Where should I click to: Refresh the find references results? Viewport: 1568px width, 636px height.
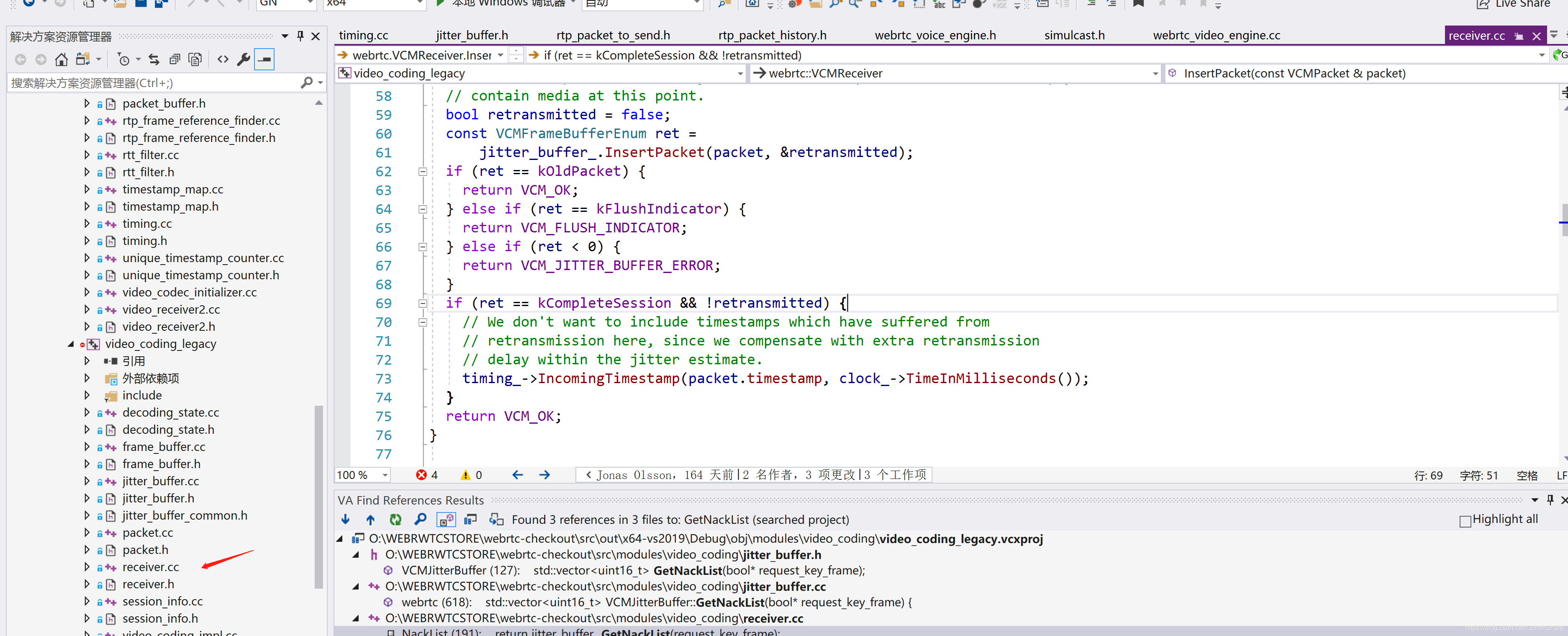tap(395, 519)
